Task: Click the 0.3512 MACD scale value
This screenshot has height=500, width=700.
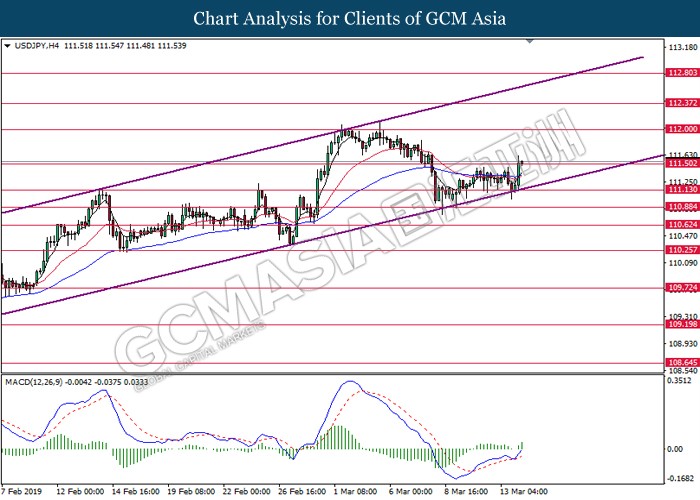Action: 679,381
